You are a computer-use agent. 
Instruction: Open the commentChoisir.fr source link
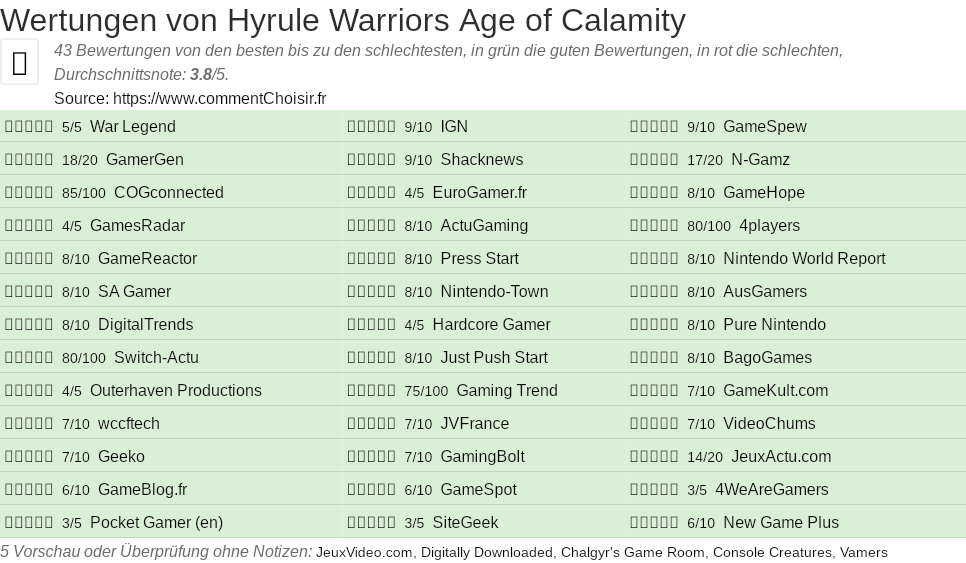pos(219,98)
